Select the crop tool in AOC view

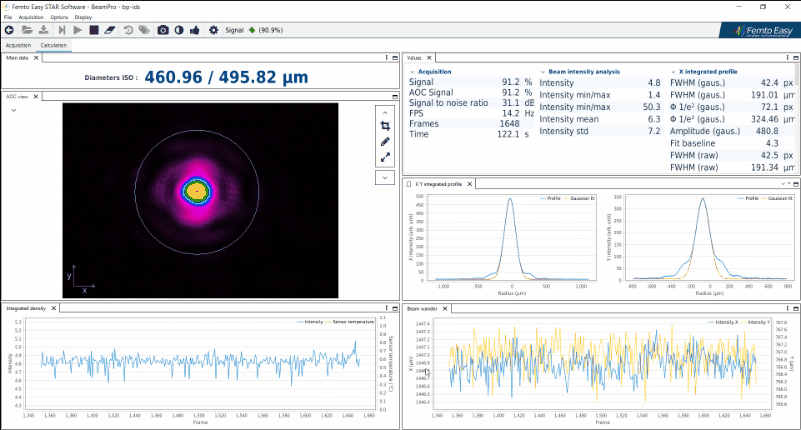coord(385,126)
